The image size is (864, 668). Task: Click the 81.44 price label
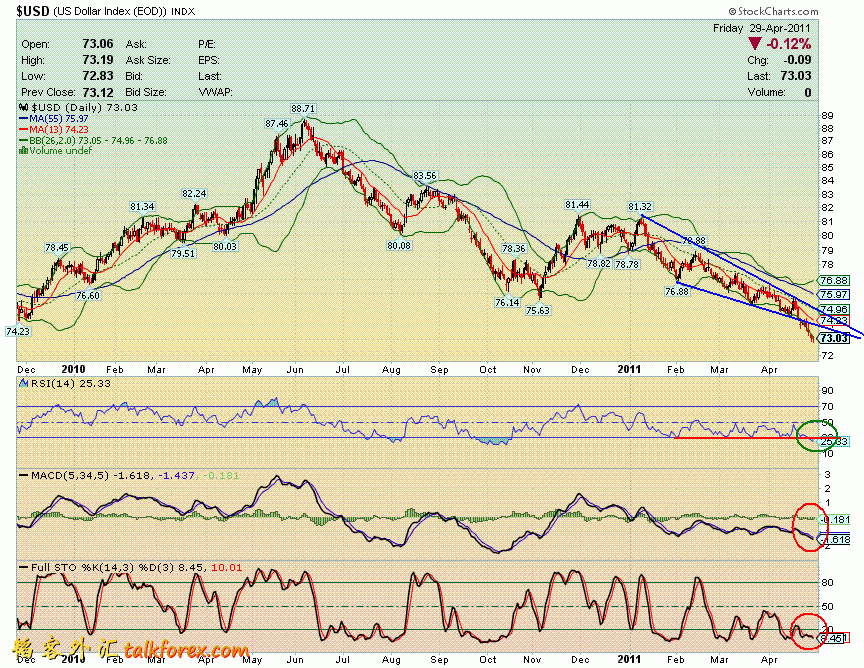577,204
